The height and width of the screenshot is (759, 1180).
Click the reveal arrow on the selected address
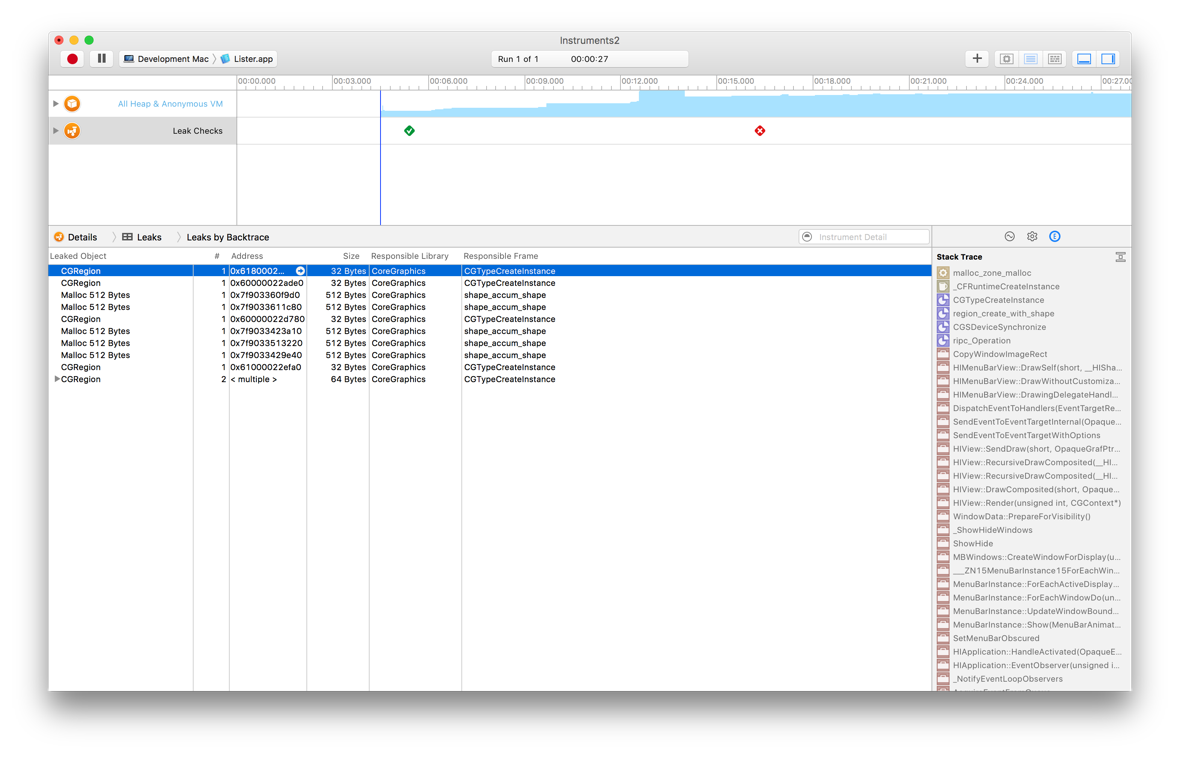click(x=300, y=270)
